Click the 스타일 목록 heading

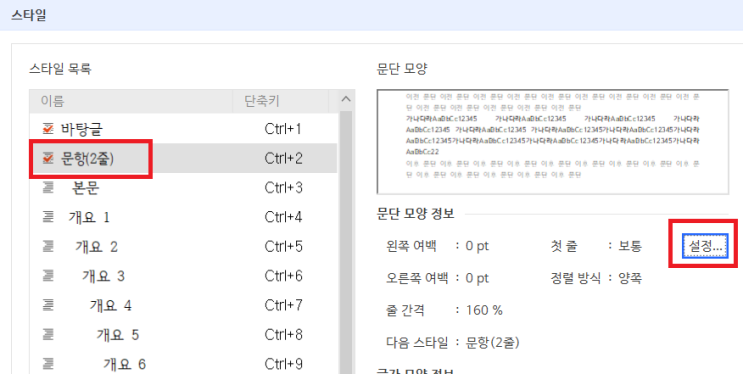[60, 69]
